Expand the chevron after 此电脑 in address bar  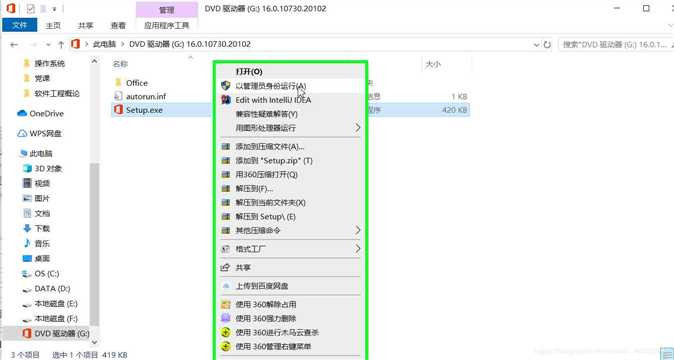123,44
